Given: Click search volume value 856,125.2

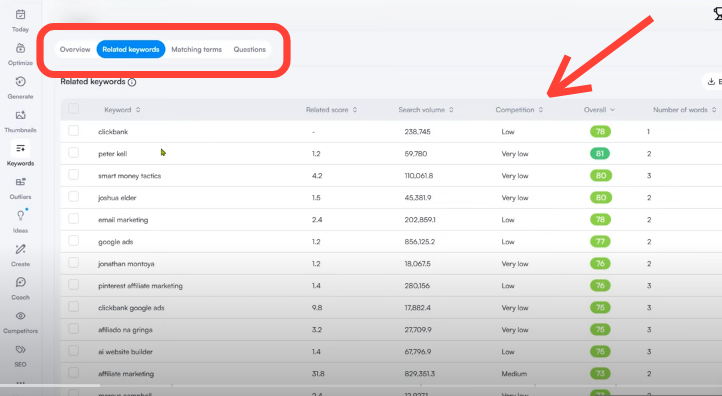Looking at the screenshot, I should click(419, 242).
